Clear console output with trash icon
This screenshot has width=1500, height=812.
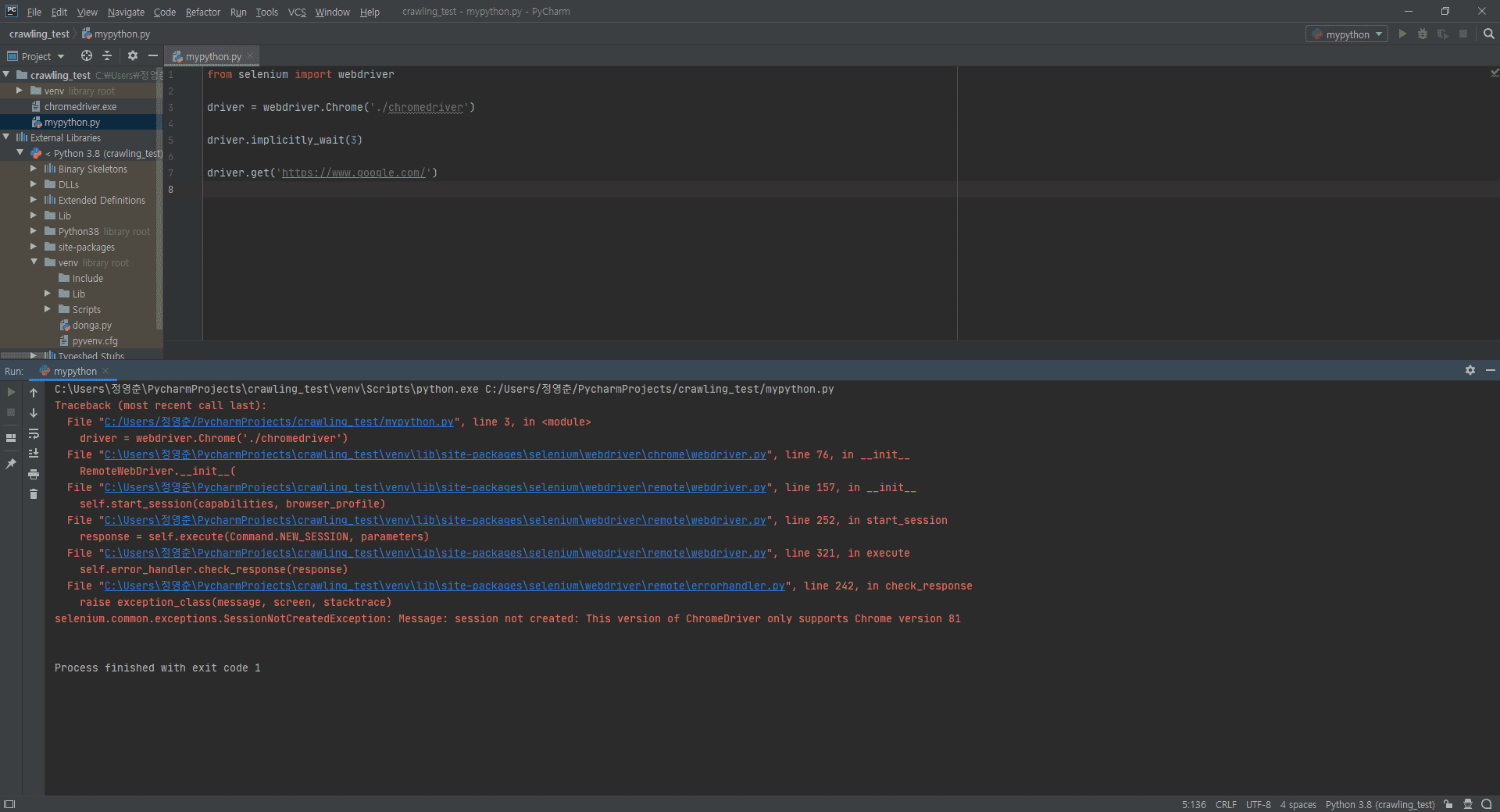click(x=34, y=493)
